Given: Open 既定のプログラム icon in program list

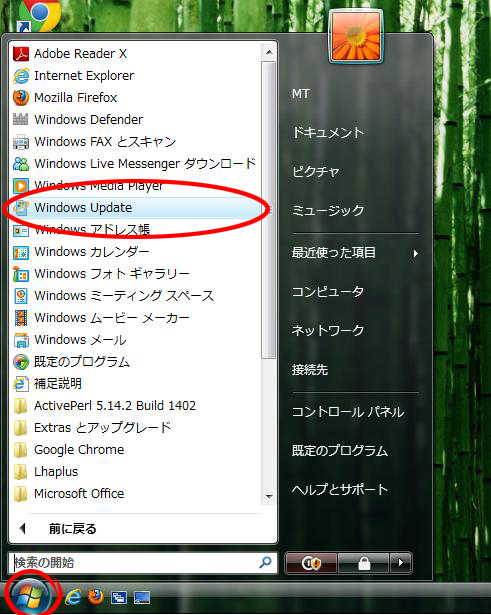Looking at the screenshot, I should (x=21, y=362).
